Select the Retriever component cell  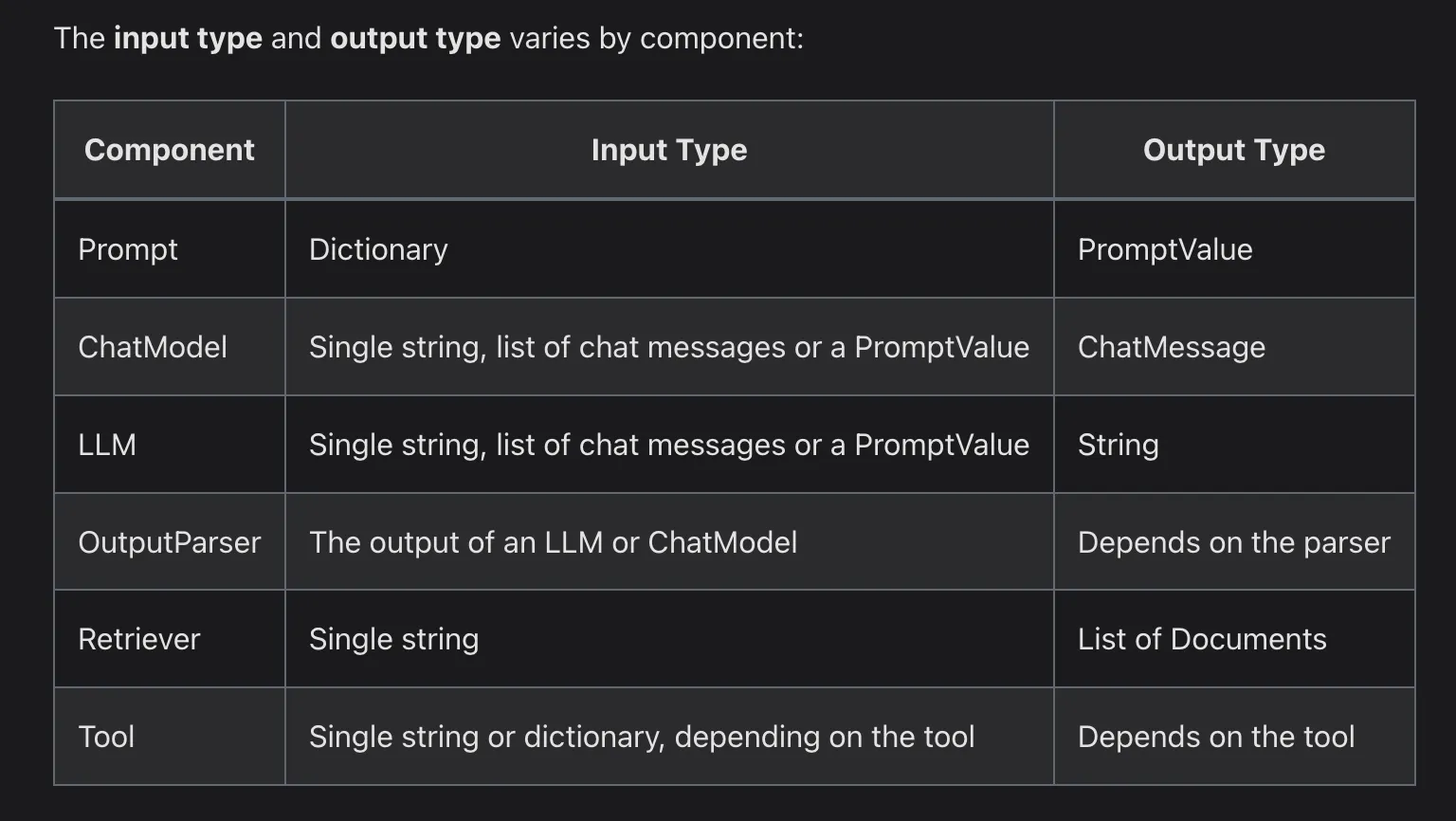coord(139,639)
